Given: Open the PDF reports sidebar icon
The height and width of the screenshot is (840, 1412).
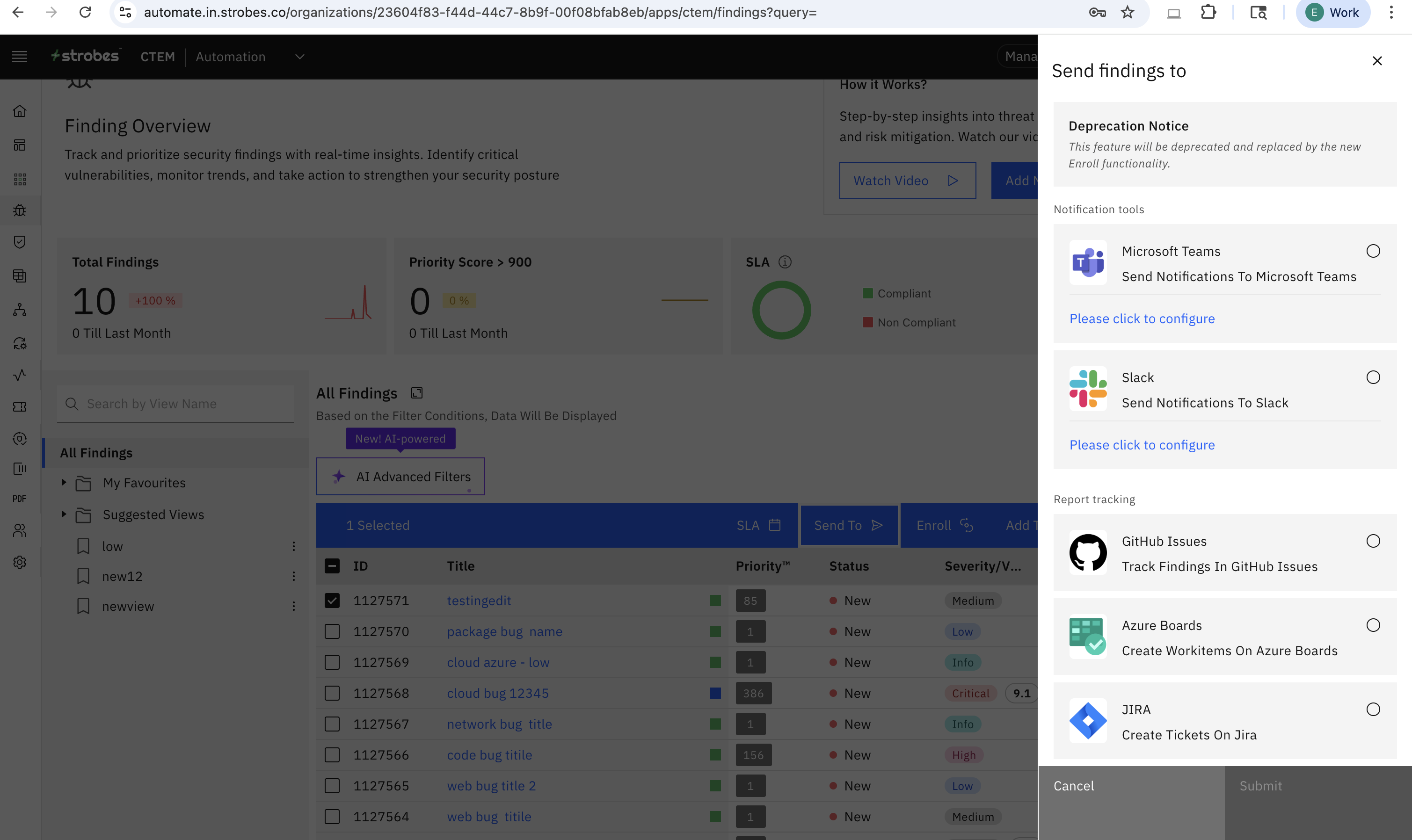Looking at the screenshot, I should click(x=20, y=499).
